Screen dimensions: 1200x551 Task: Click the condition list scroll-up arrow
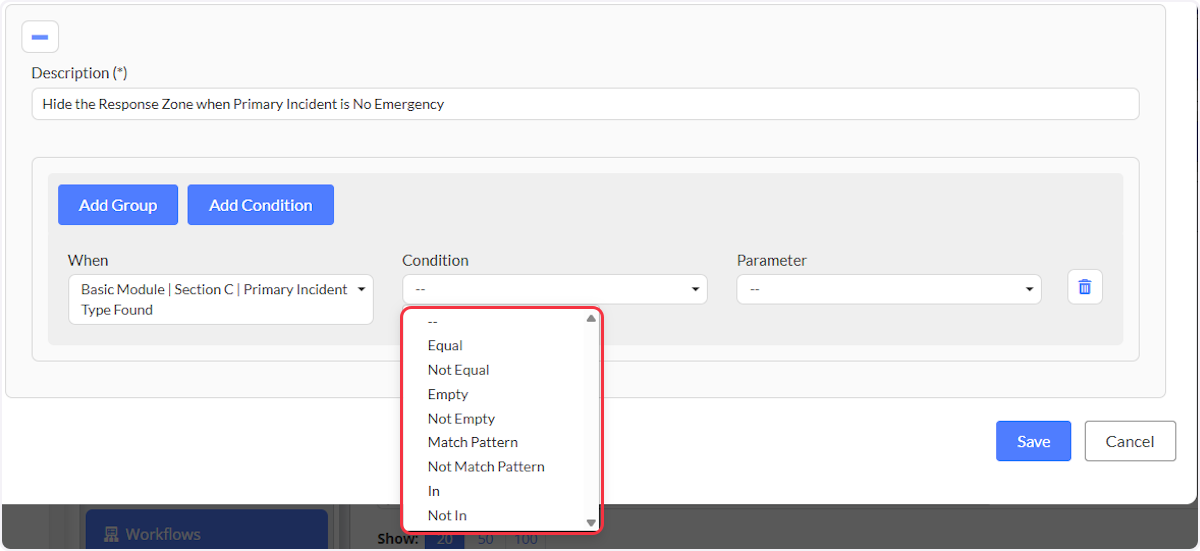point(591,318)
